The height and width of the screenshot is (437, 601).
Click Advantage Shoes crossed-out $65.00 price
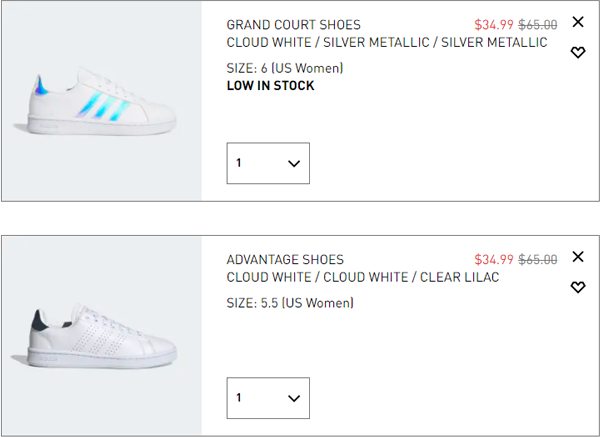pos(538,260)
